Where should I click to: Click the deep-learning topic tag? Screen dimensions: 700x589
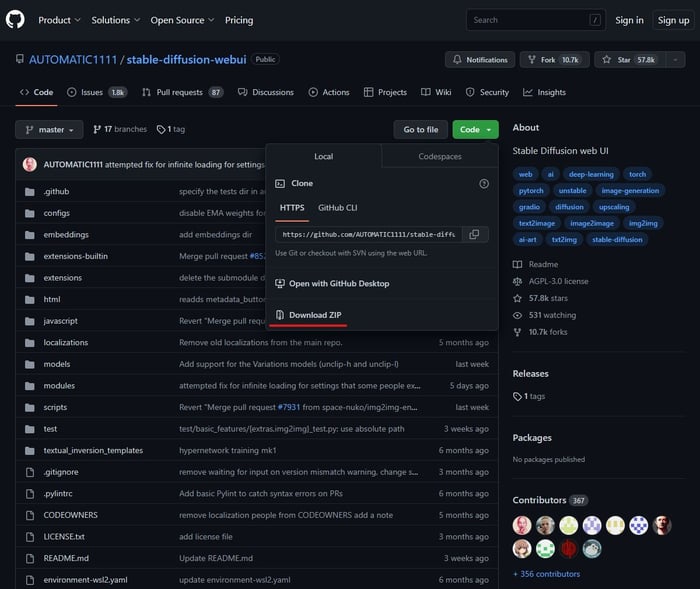click(591, 174)
